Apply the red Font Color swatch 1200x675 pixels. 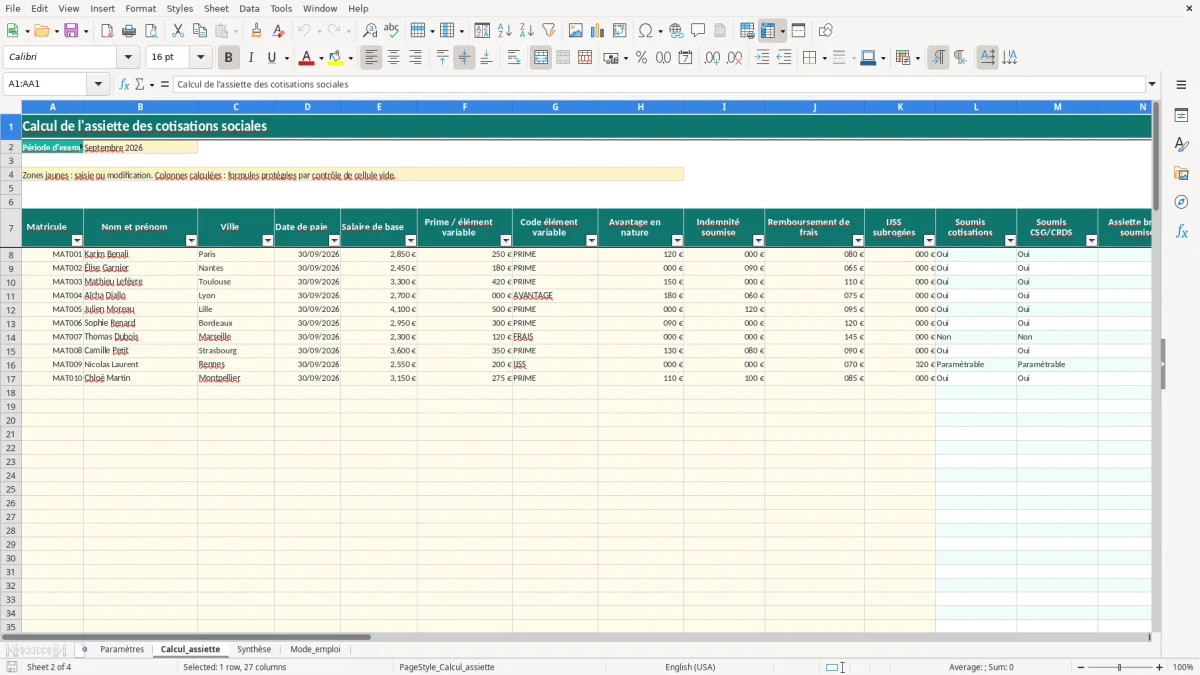(x=307, y=58)
